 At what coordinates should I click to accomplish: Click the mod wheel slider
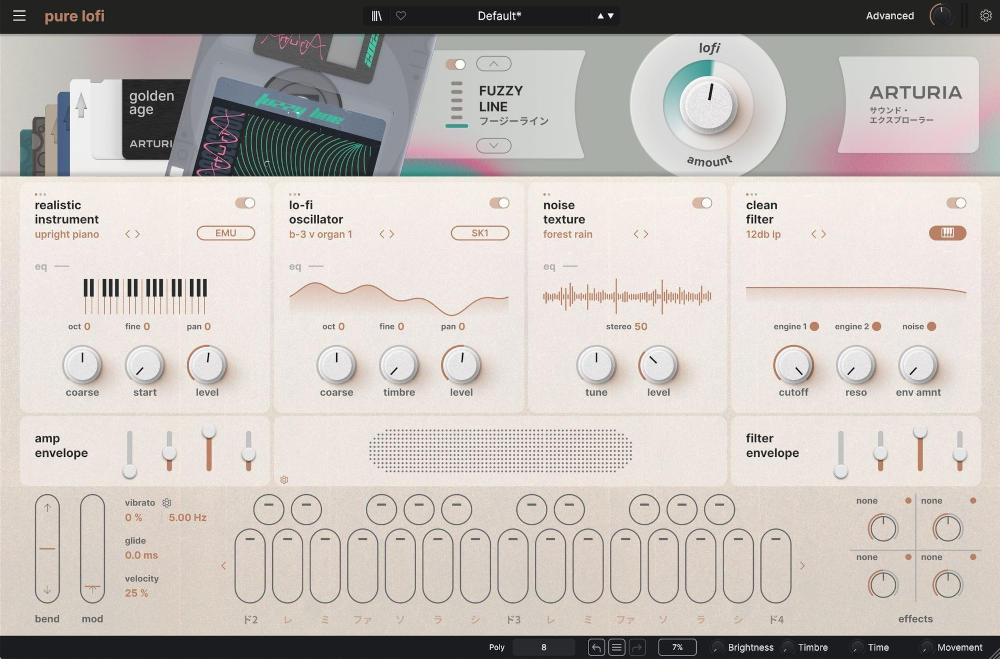[x=92, y=550]
